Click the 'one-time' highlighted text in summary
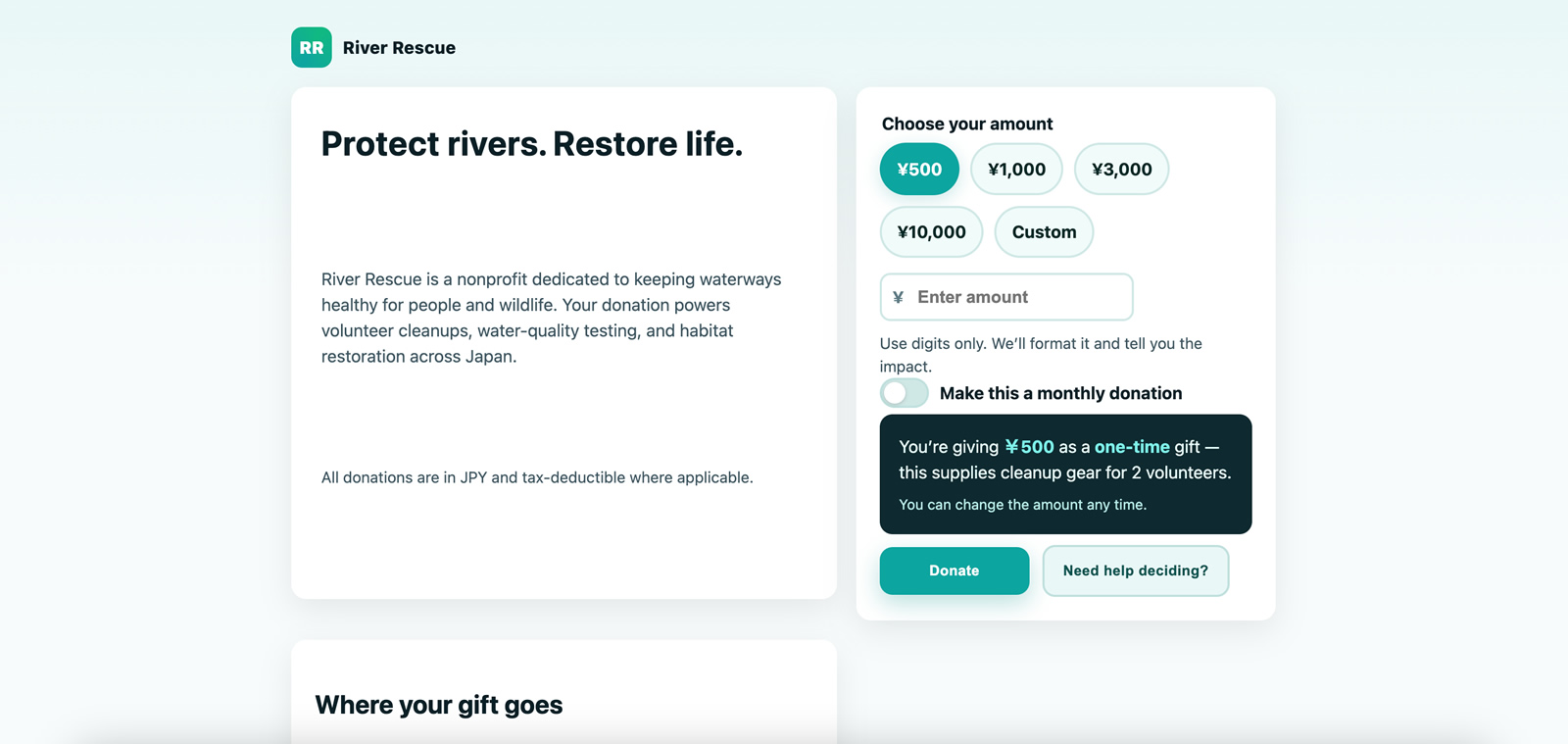The width and height of the screenshot is (1568, 744). [1132, 447]
